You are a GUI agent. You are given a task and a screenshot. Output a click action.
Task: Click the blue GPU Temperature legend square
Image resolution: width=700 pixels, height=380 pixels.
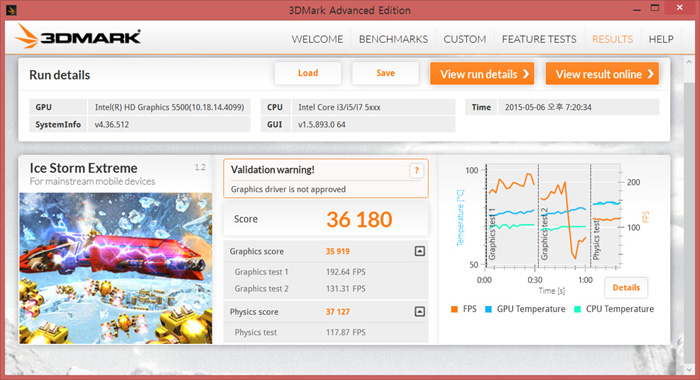[x=488, y=309]
